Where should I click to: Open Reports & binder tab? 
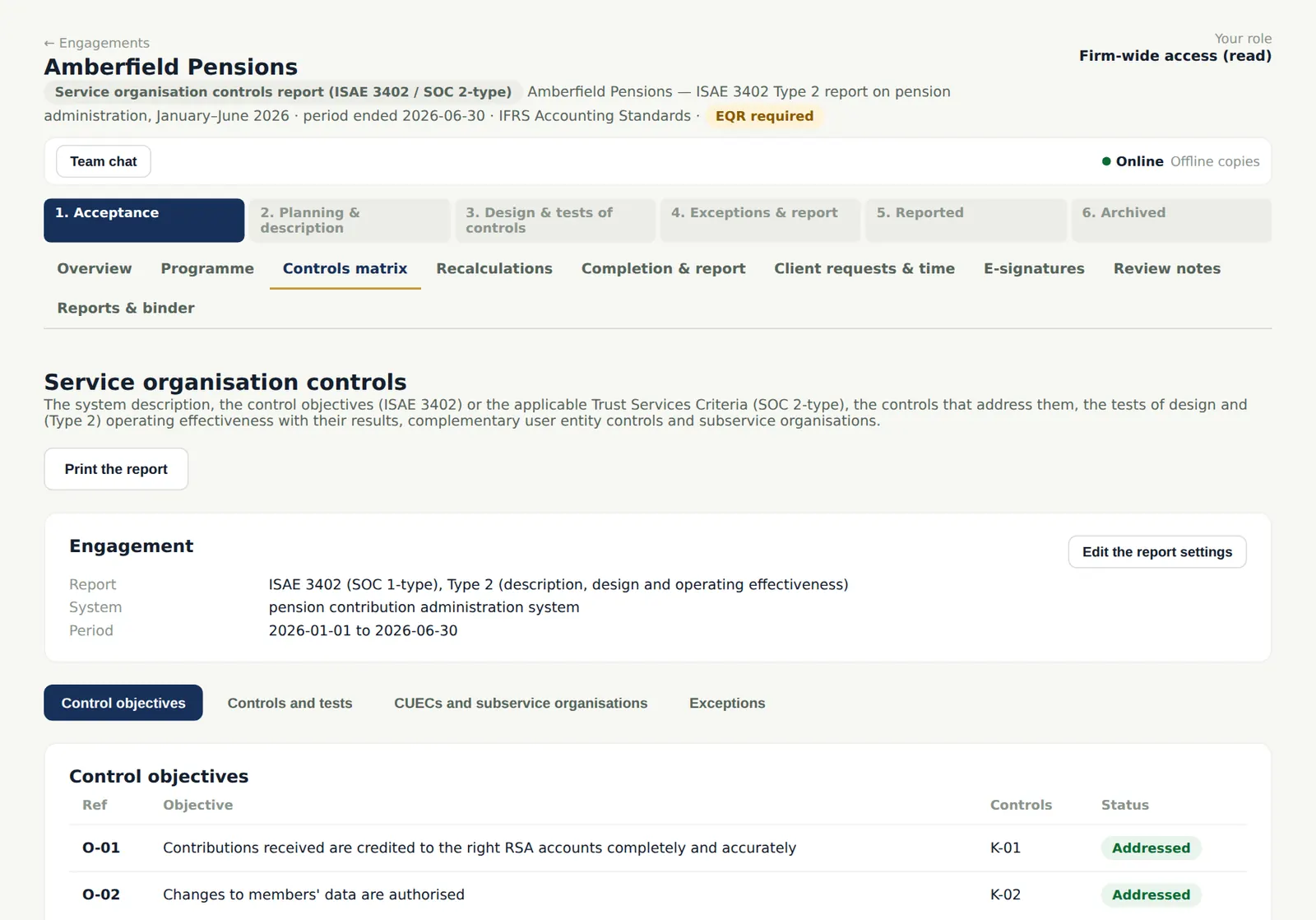(126, 308)
